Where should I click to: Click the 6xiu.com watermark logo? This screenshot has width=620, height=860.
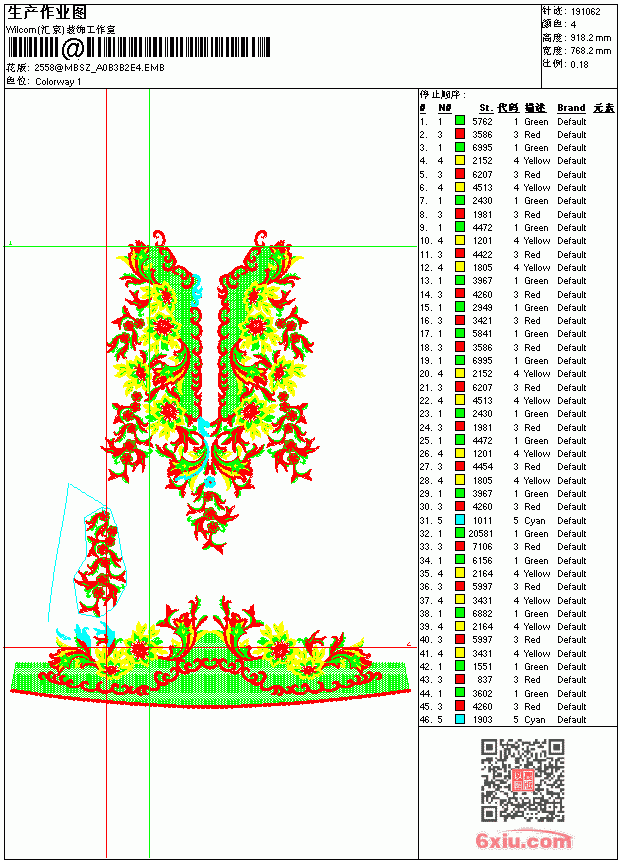(523, 840)
